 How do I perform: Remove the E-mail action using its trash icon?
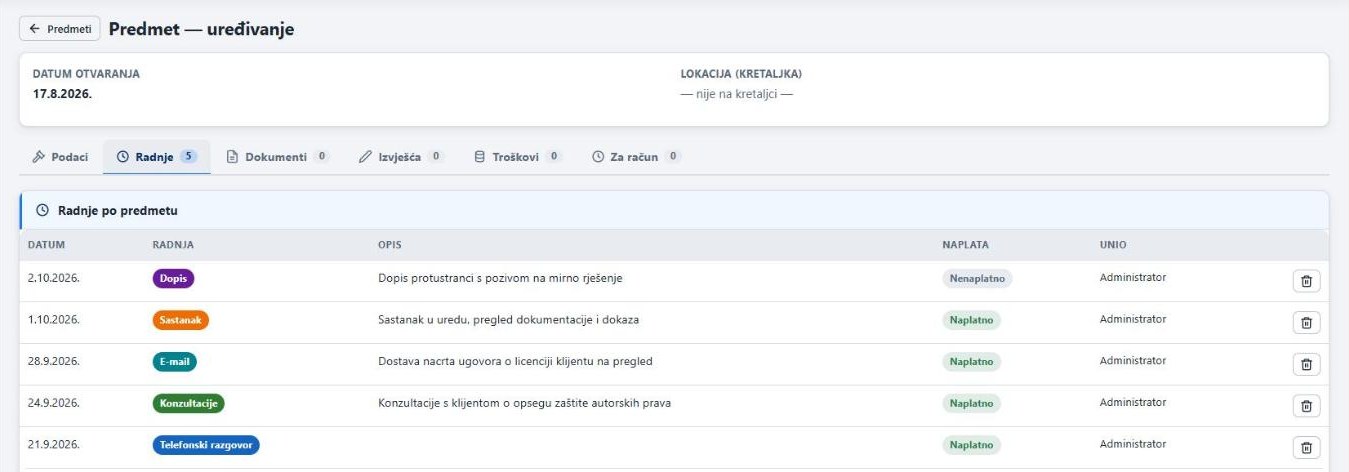(1306, 364)
